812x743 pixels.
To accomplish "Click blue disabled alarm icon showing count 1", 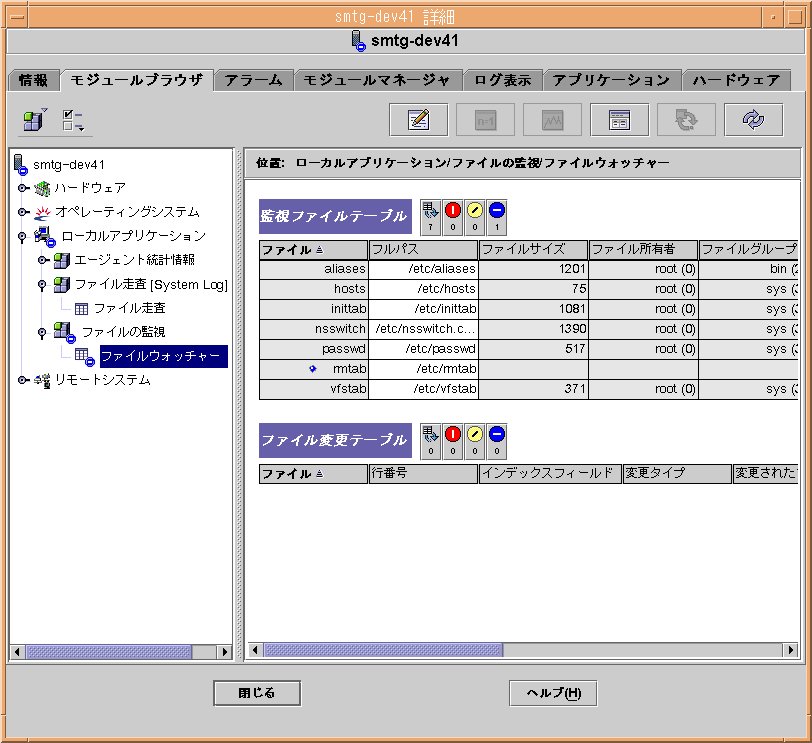I will 496,210.
